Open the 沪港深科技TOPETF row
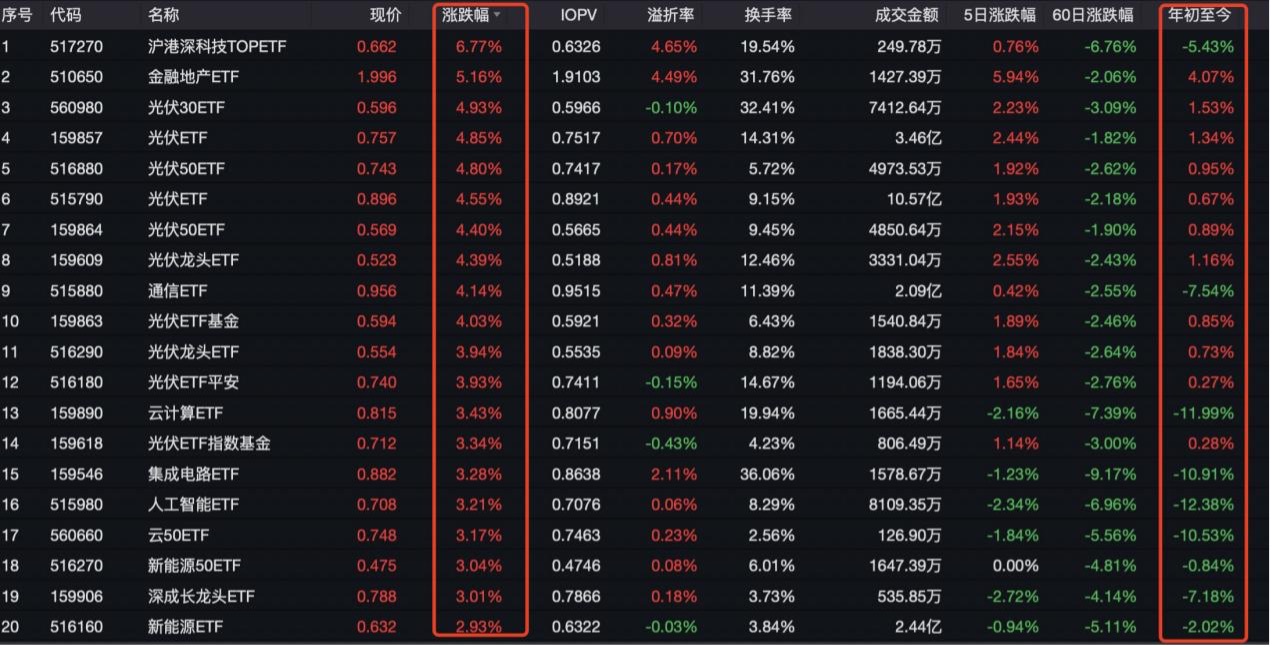Screen dimensions: 1274x647 pos(637,46)
